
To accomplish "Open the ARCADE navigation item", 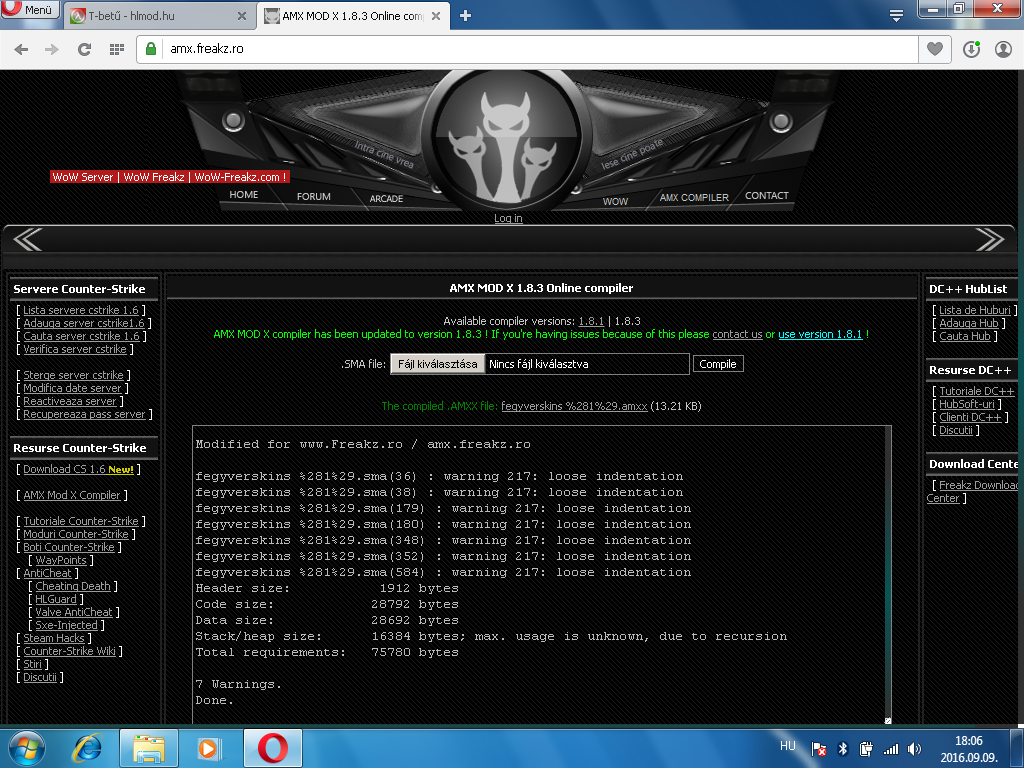I will point(386,199).
